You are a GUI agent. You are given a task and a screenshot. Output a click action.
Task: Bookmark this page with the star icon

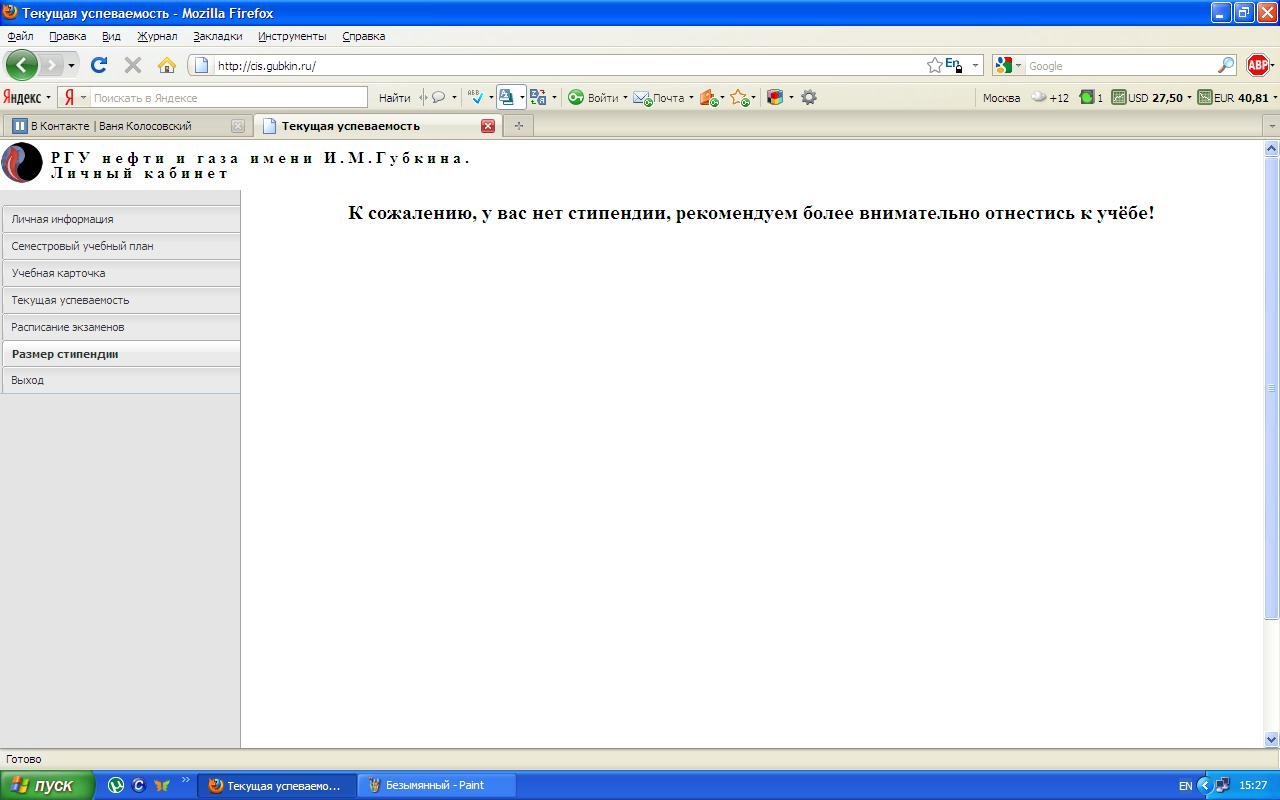point(934,65)
